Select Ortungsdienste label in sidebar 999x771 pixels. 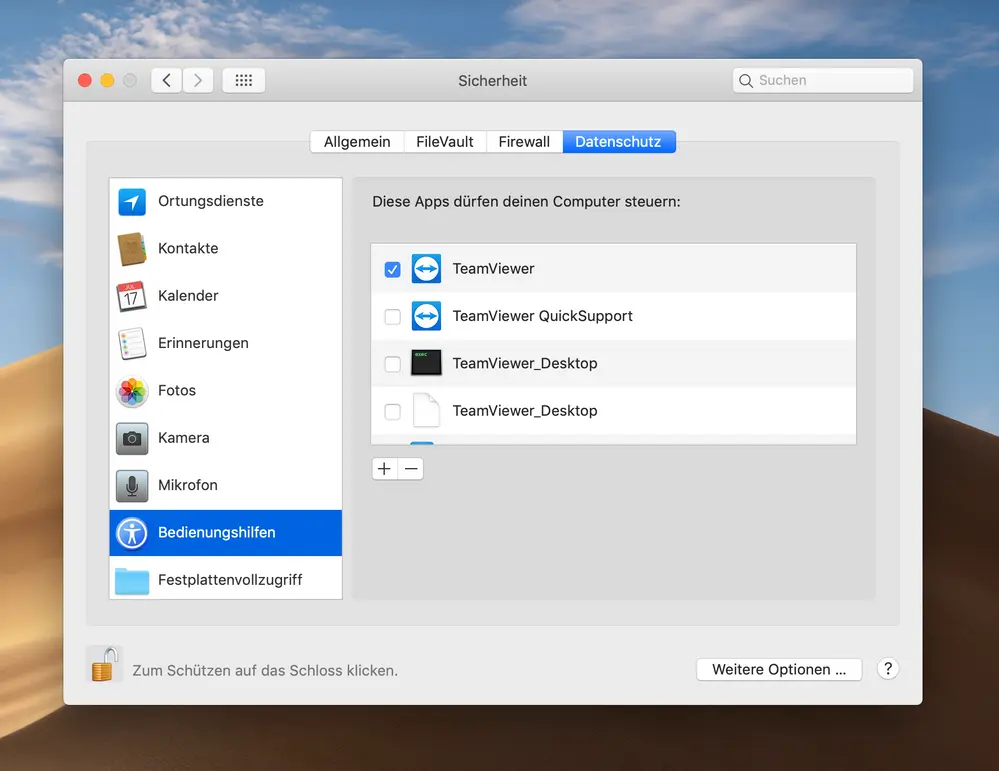(211, 201)
